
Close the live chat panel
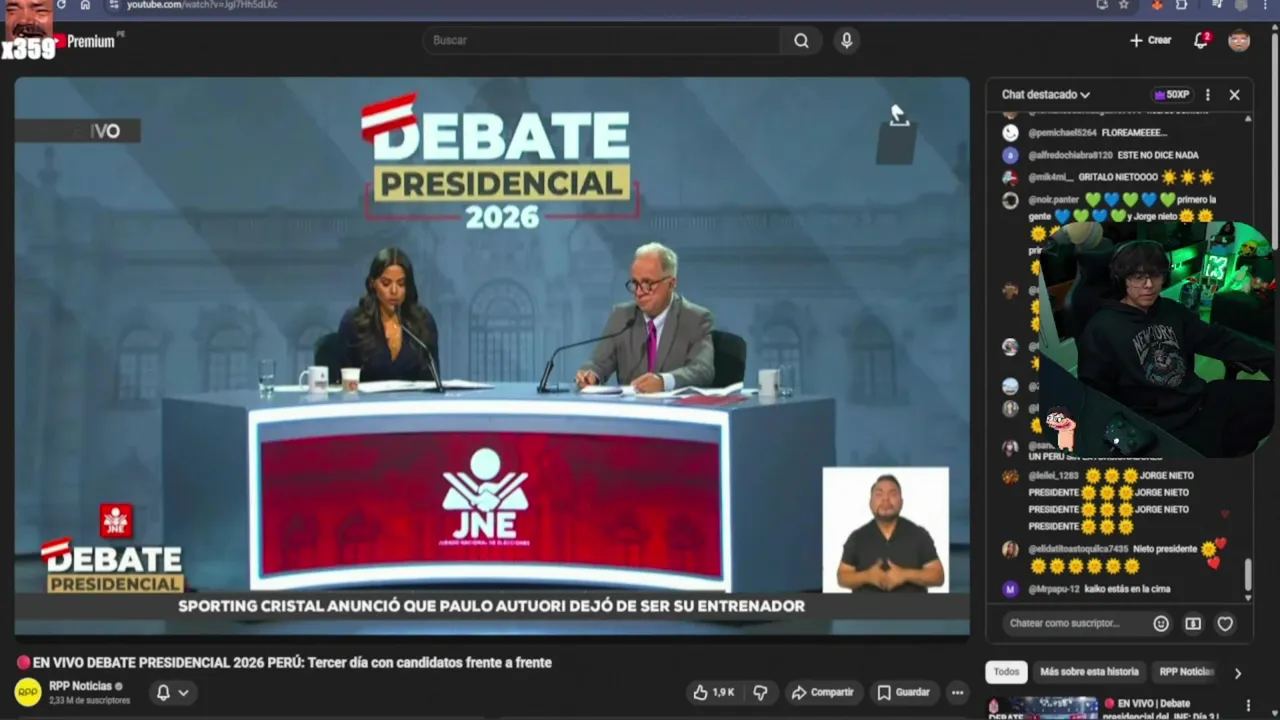click(1234, 95)
